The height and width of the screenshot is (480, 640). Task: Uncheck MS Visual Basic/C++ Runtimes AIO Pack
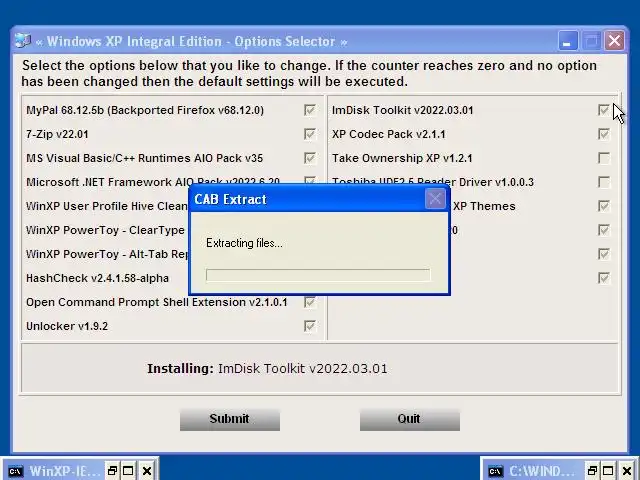tap(310, 158)
